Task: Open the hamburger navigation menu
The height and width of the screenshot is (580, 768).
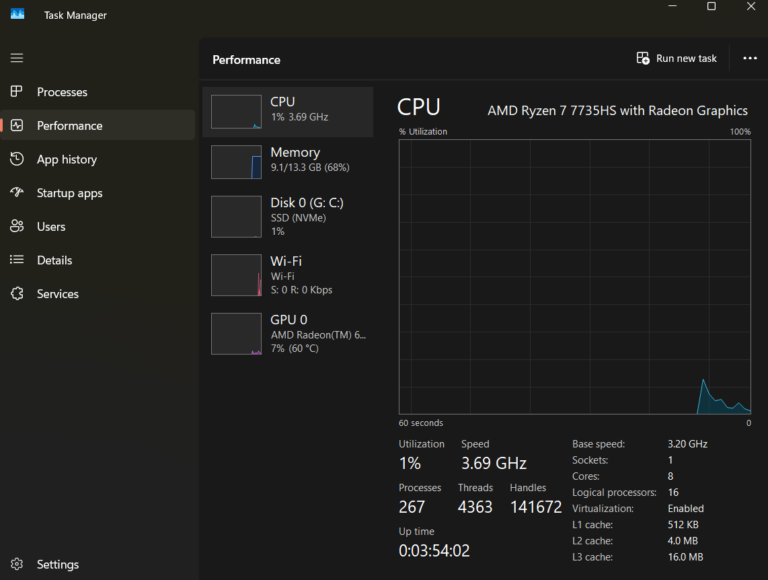Action: coord(17,58)
